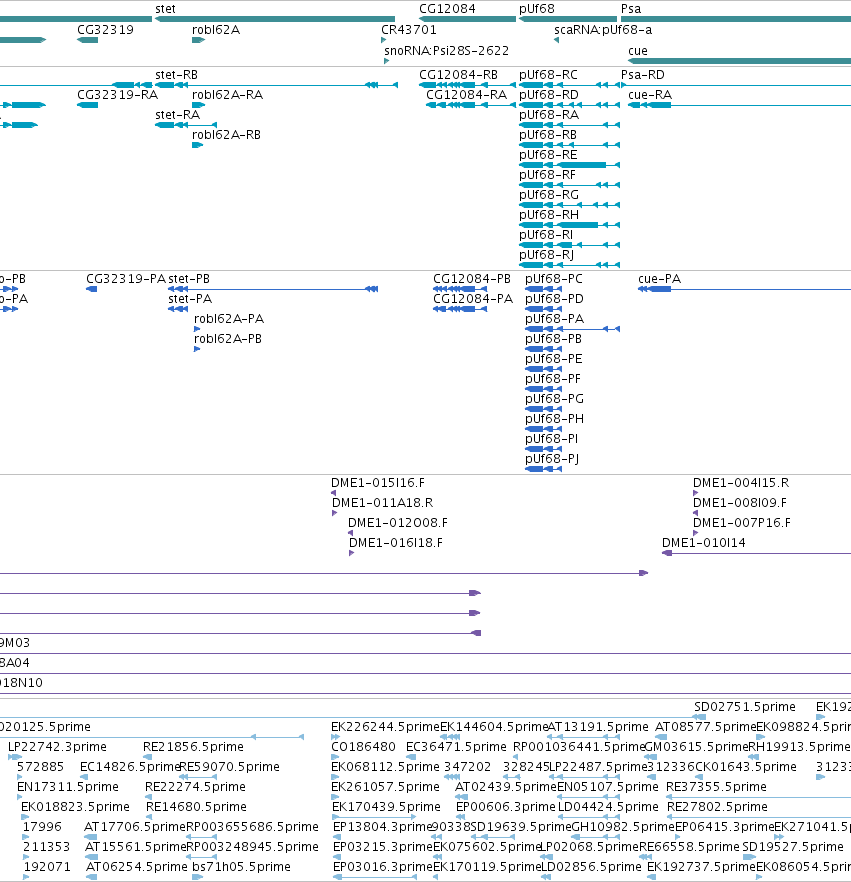
Task: Click the robl62A-PA protein label
Action: click(x=229, y=319)
